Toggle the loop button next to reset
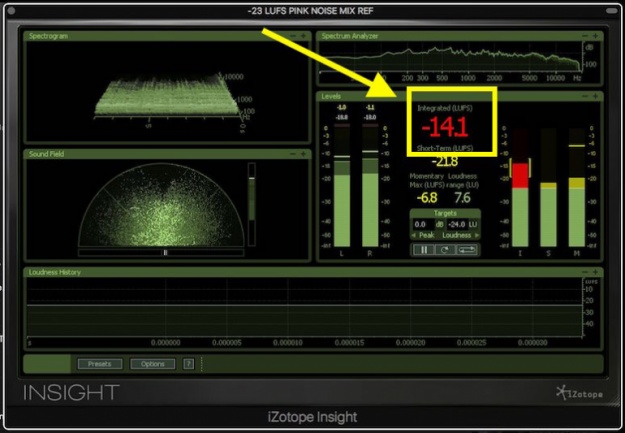 [x=467, y=250]
